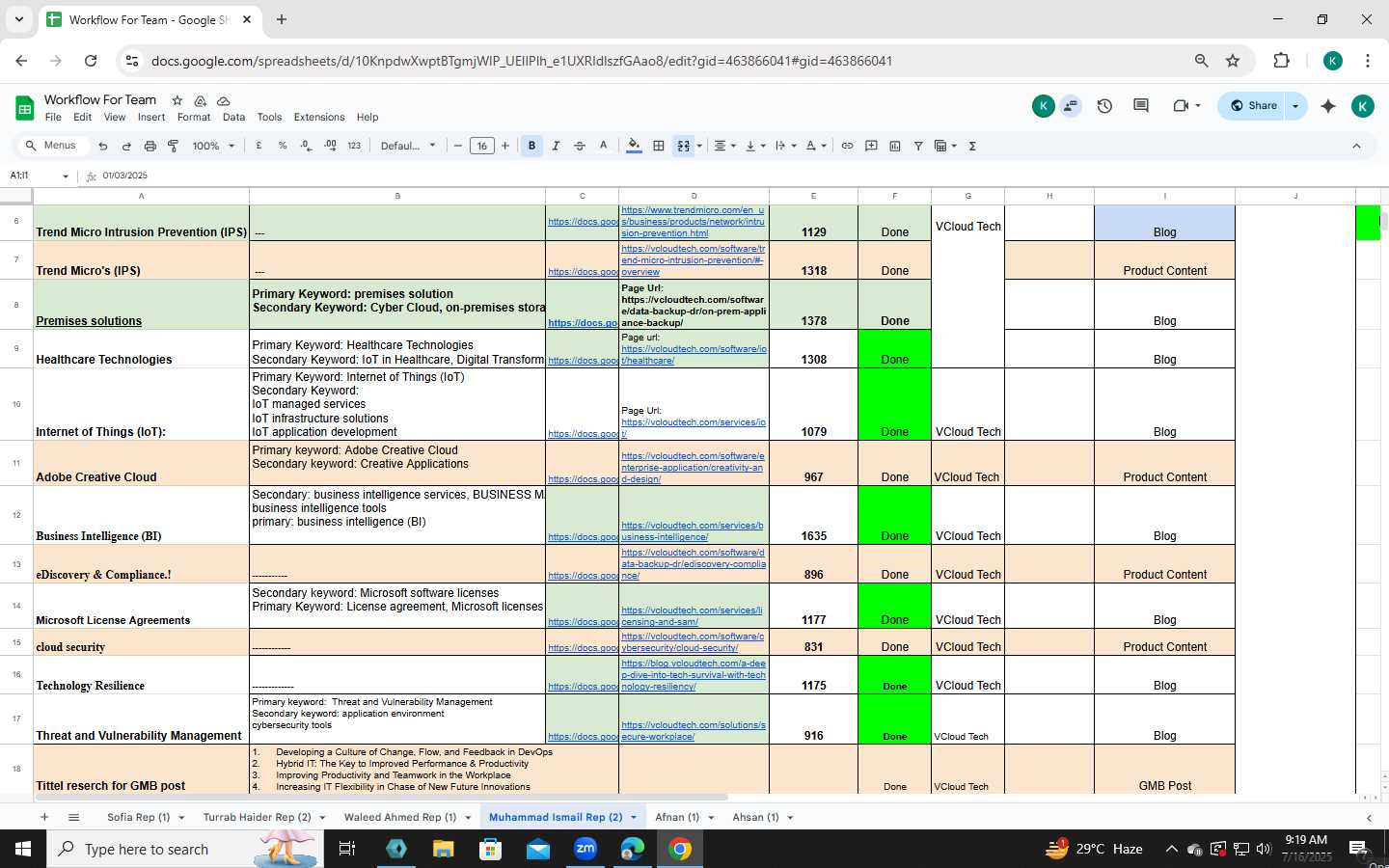Click the merge cells icon
This screenshot has height=868, width=1389.
pos(684,146)
